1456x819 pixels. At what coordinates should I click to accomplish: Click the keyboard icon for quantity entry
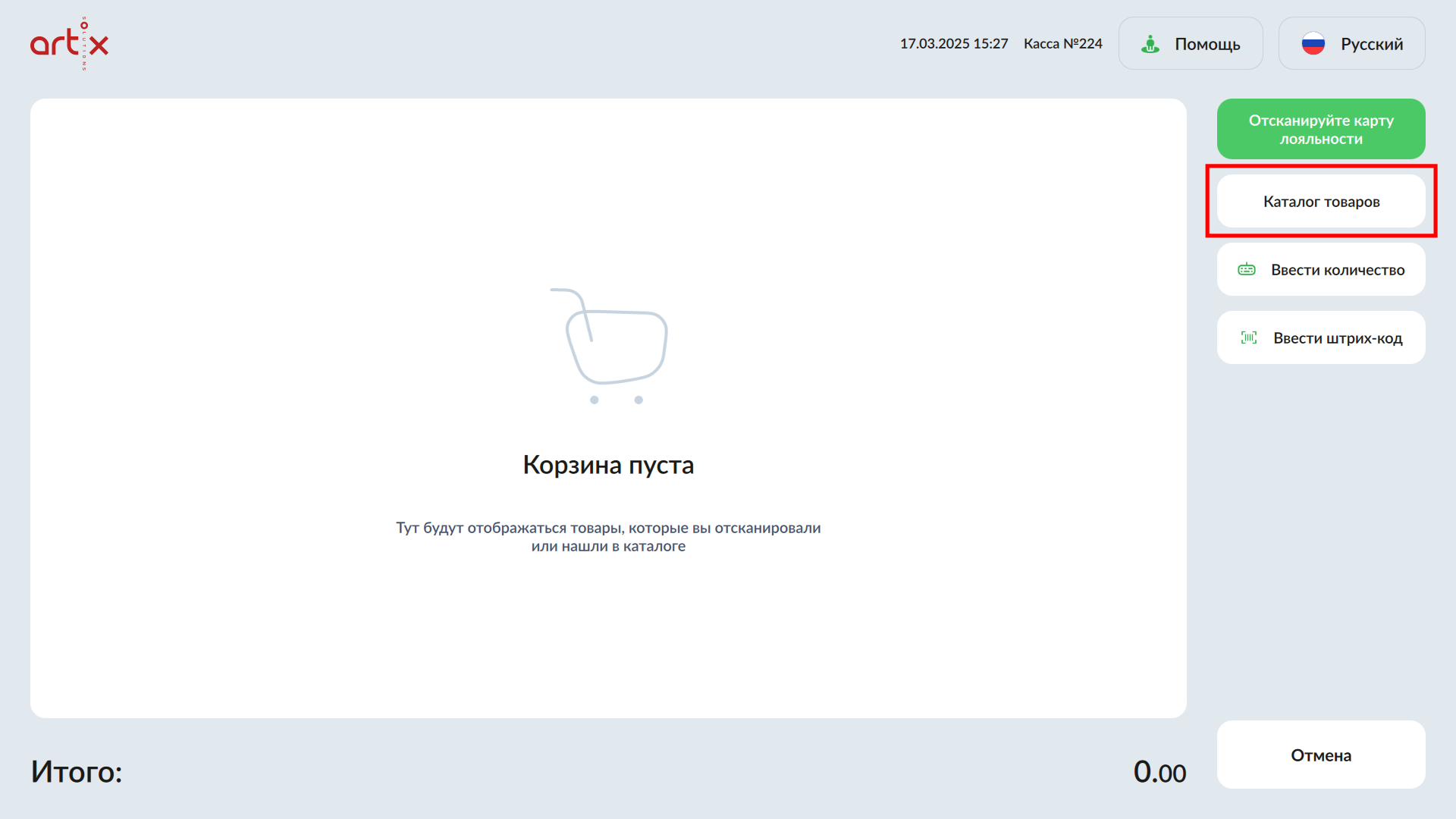click(1246, 269)
